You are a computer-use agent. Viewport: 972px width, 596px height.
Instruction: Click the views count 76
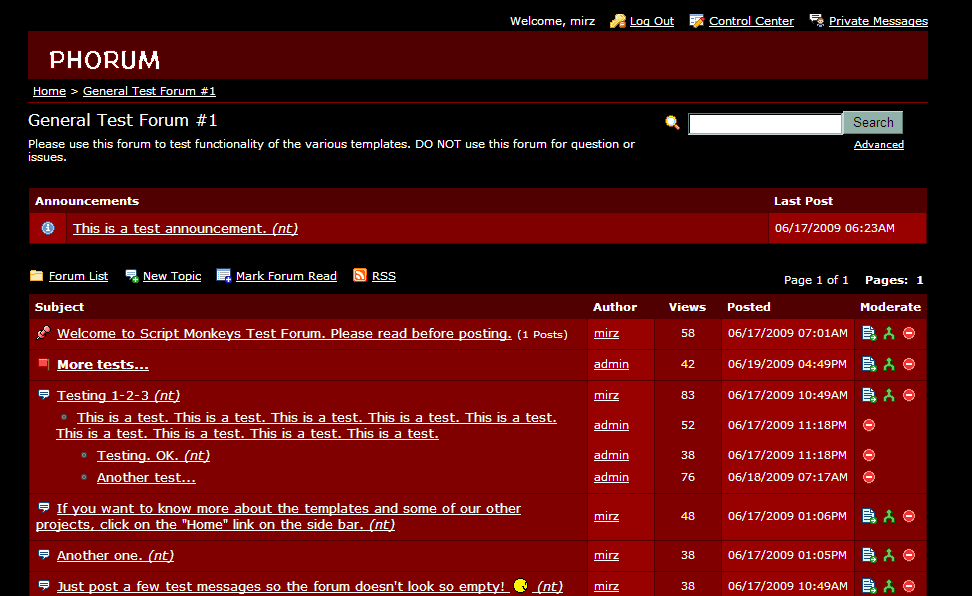(x=687, y=477)
